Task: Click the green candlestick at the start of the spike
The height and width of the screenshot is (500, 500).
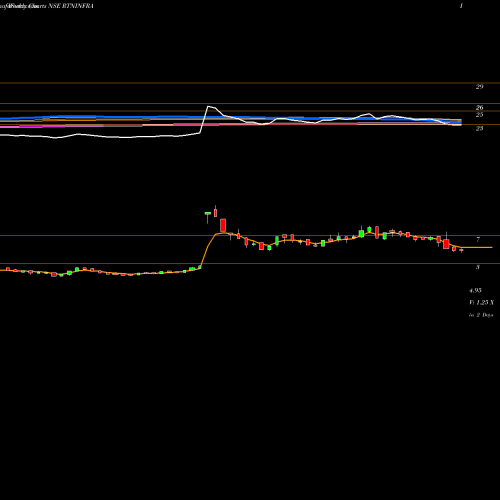Action: pos(208,214)
